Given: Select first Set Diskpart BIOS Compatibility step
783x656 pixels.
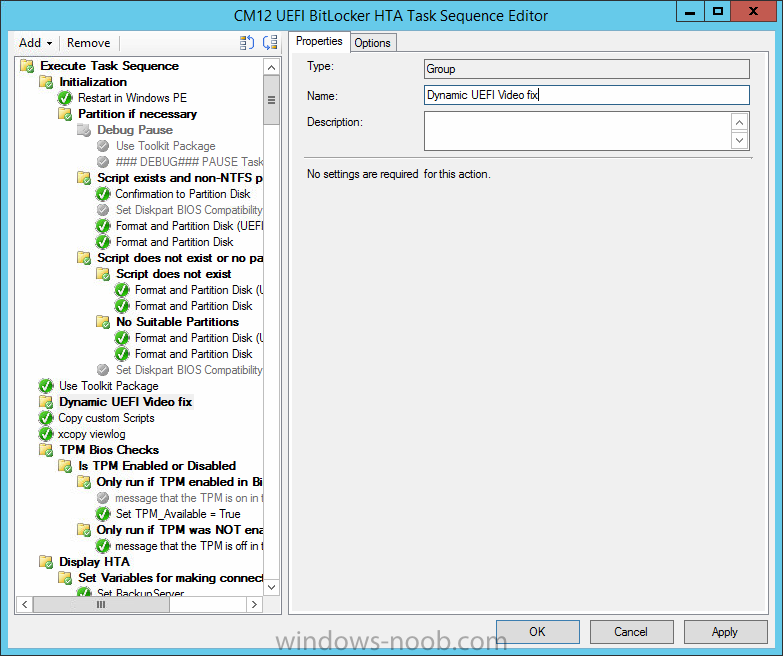Looking at the screenshot, I should click(x=189, y=210).
